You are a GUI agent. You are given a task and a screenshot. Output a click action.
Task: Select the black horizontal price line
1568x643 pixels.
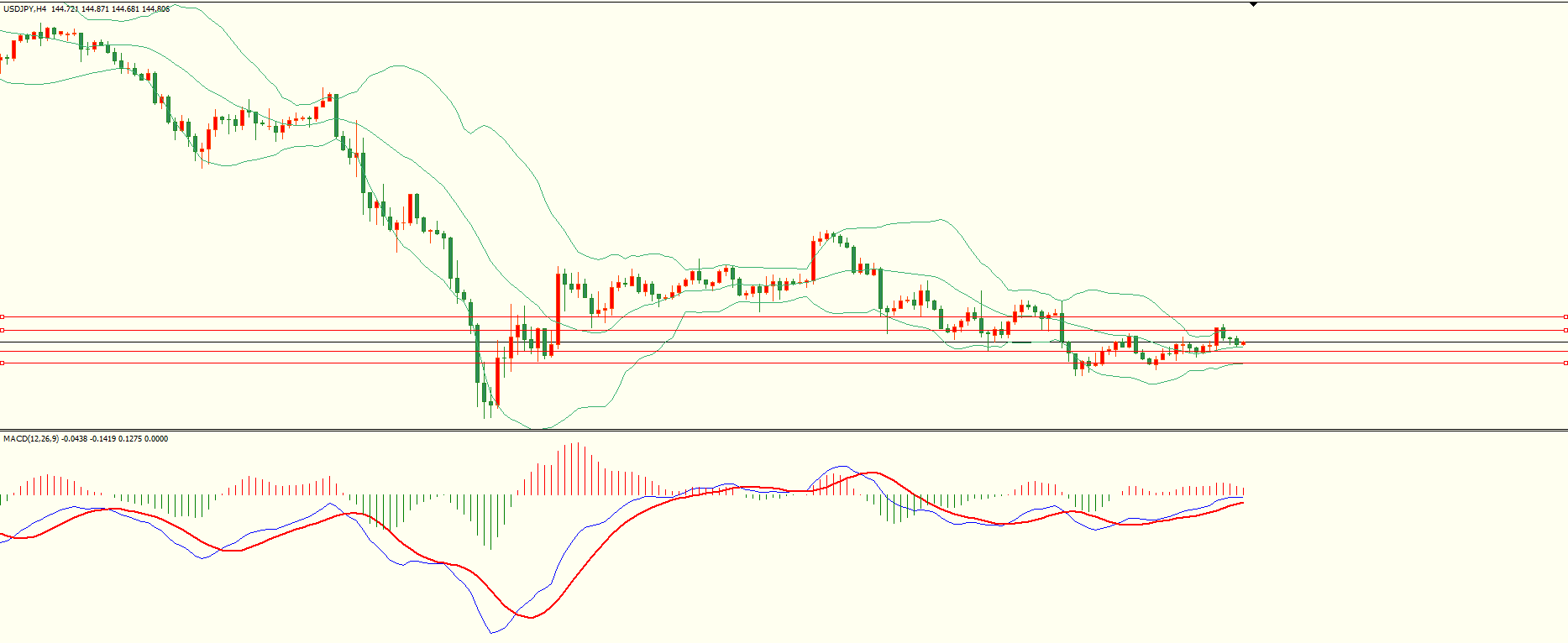756,342
